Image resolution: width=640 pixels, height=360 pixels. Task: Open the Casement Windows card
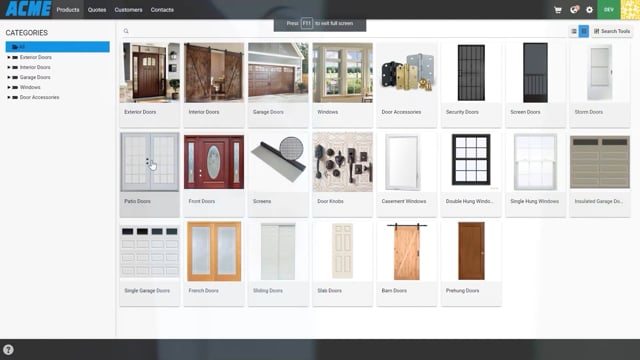(x=407, y=174)
